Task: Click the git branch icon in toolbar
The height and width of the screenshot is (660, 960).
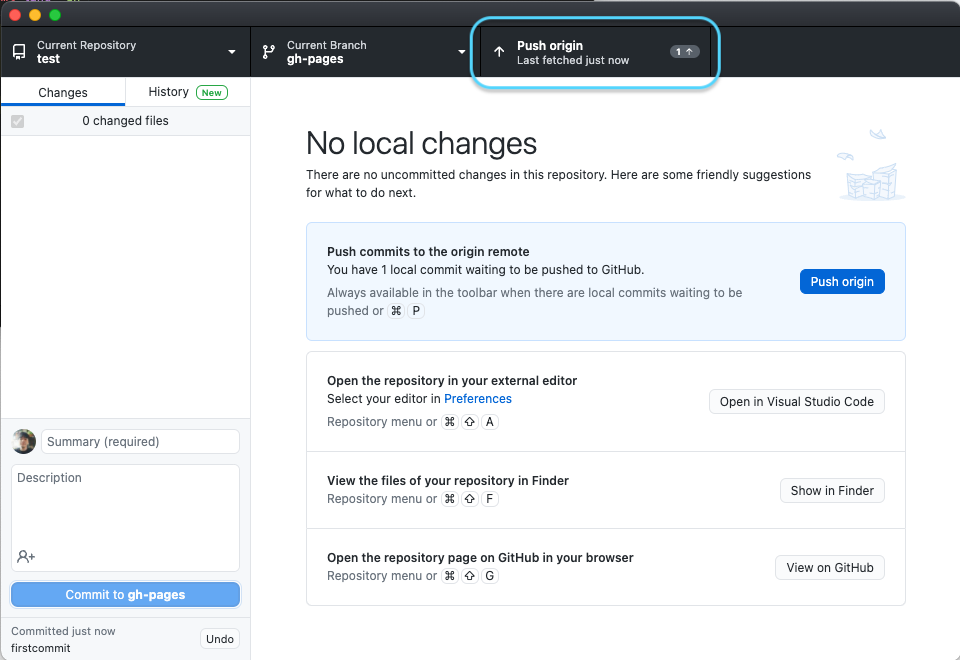Action: 268,52
